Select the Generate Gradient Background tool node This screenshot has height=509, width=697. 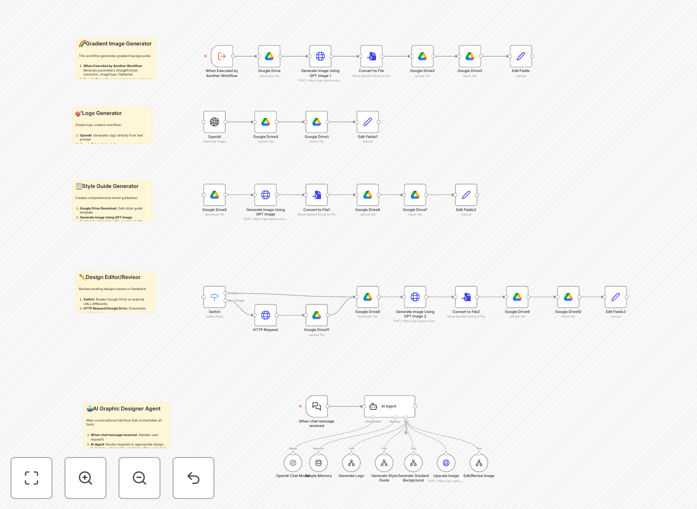pyautogui.click(x=413, y=463)
